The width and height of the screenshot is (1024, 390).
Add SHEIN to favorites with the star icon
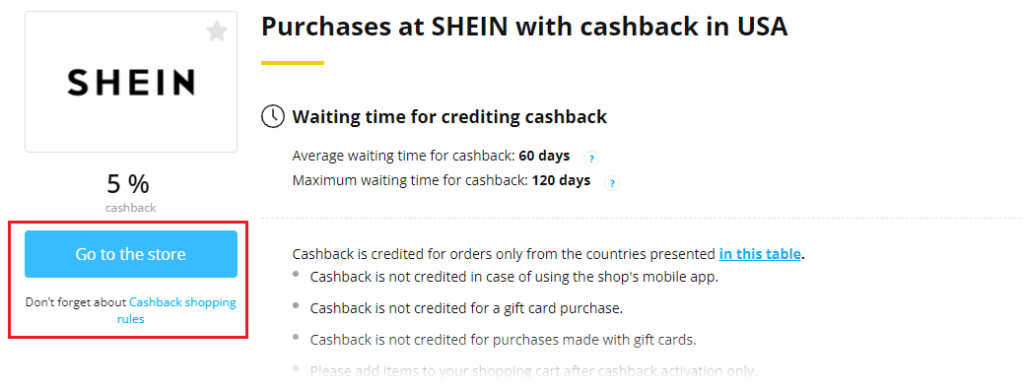[216, 31]
